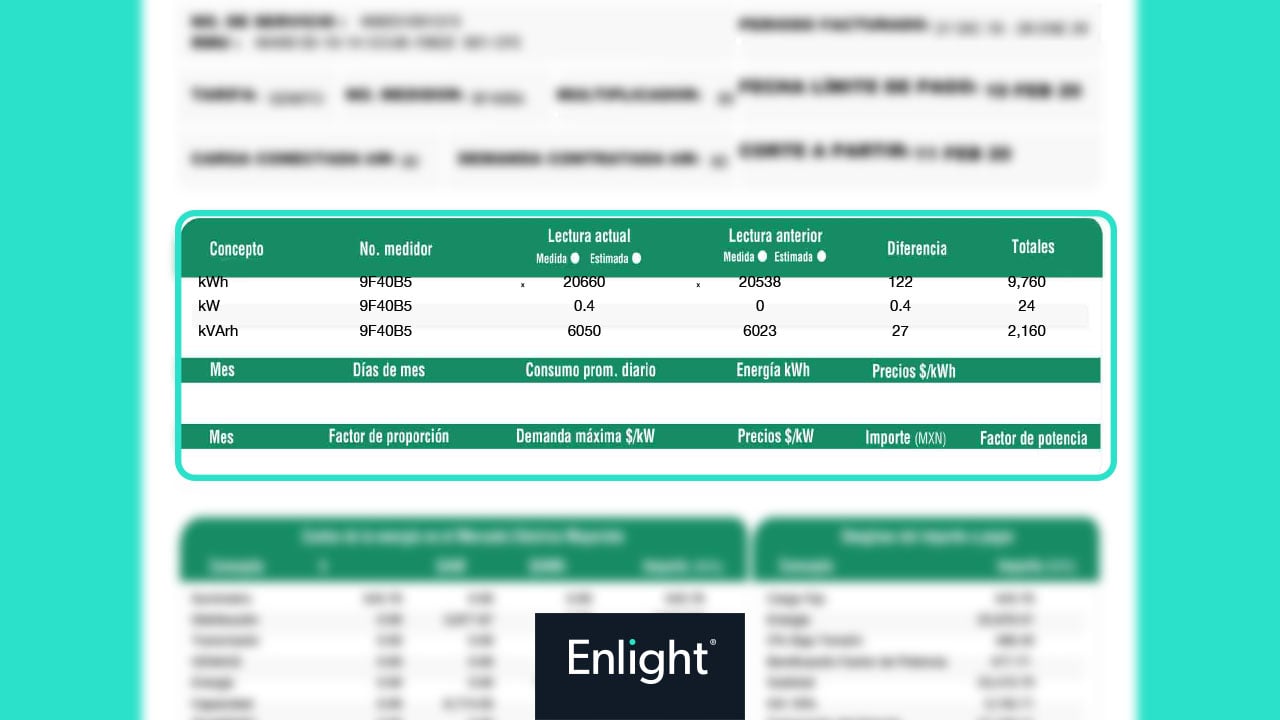Screen dimensions: 1280x720
Task: Click the Consumo prom. diario header
Action: [x=591, y=370]
